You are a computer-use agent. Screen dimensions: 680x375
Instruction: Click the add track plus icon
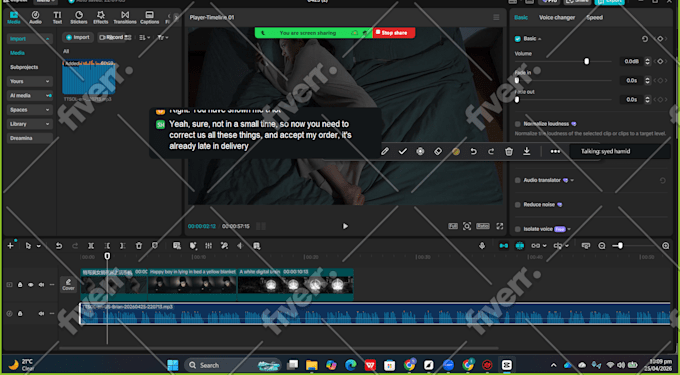point(10,246)
